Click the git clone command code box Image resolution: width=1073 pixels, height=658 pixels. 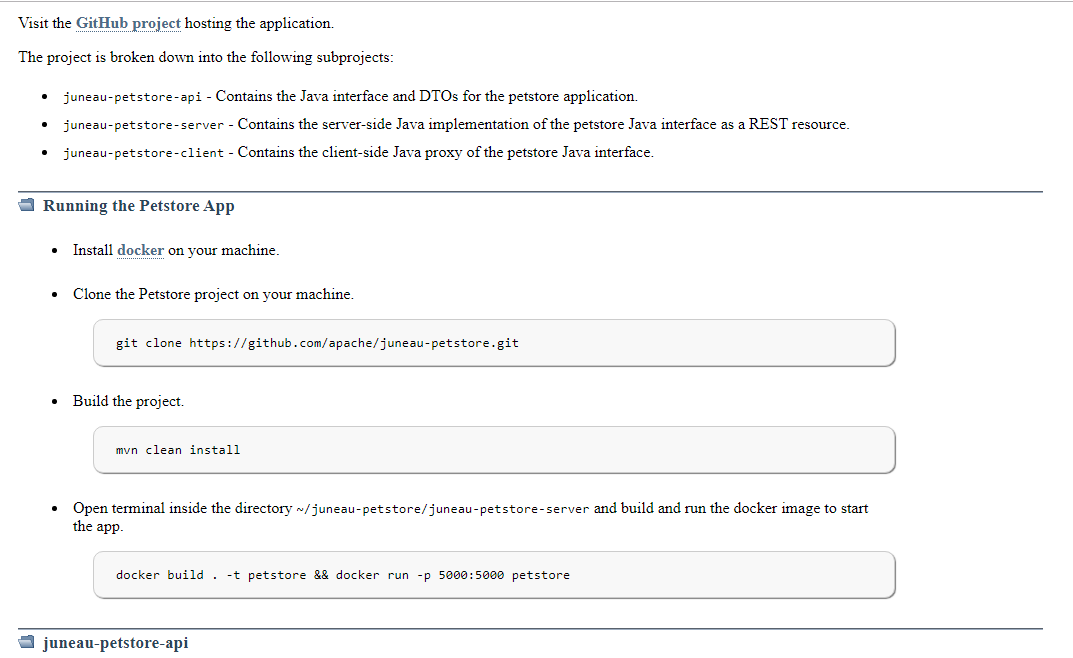click(494, 343)
